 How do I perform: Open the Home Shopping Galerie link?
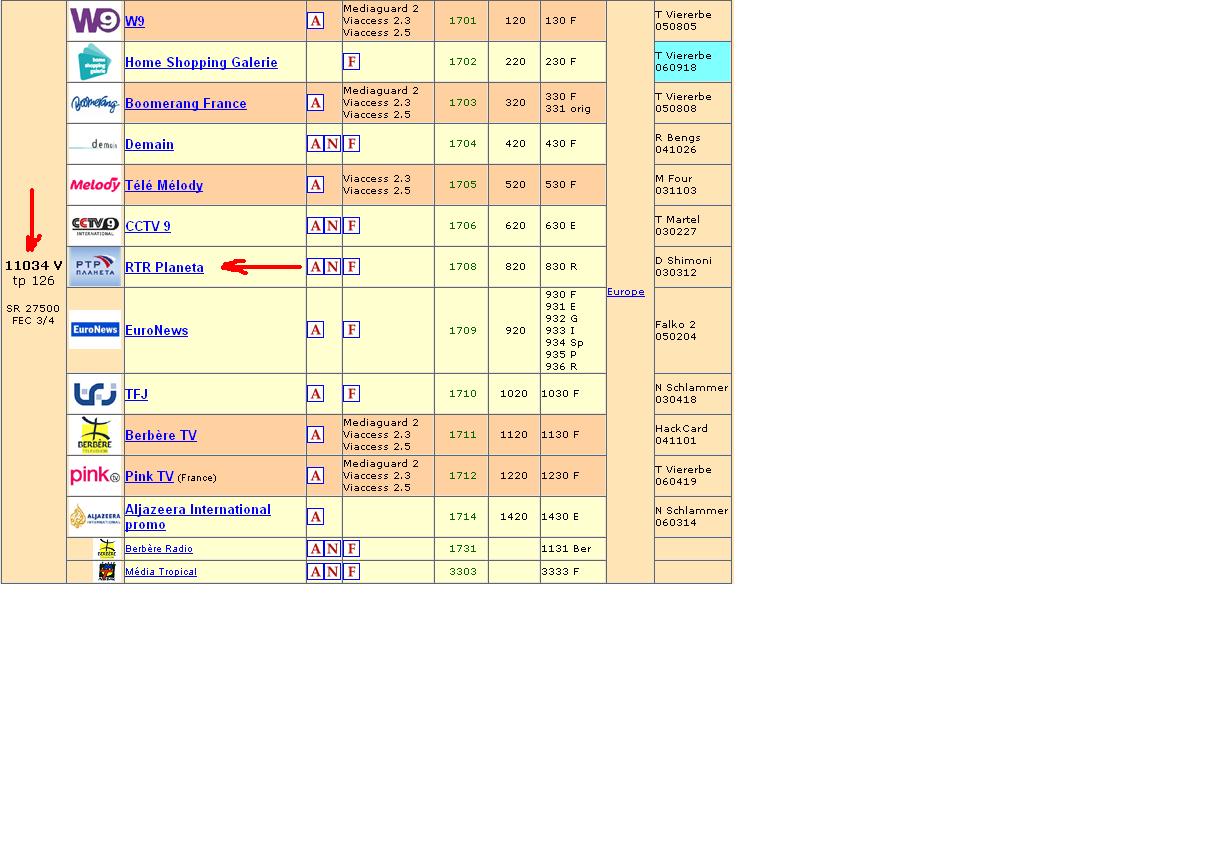tap(201, 62)
